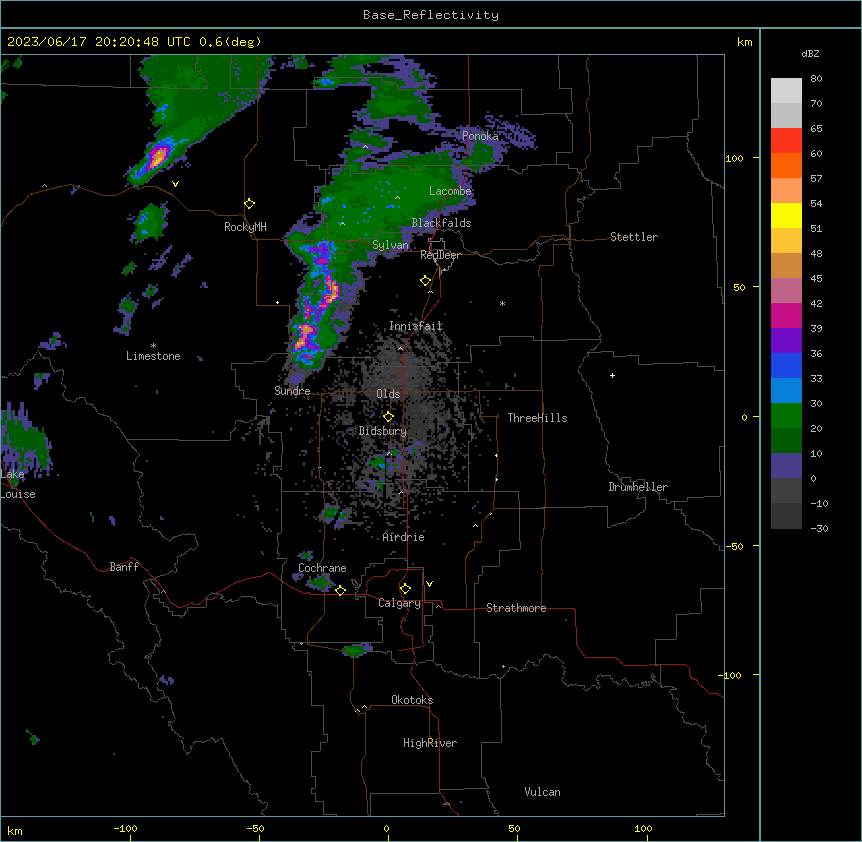Select the 54 dBZ yellow legend swatch
Screen dimensions: 862x842
click(786, 216)
